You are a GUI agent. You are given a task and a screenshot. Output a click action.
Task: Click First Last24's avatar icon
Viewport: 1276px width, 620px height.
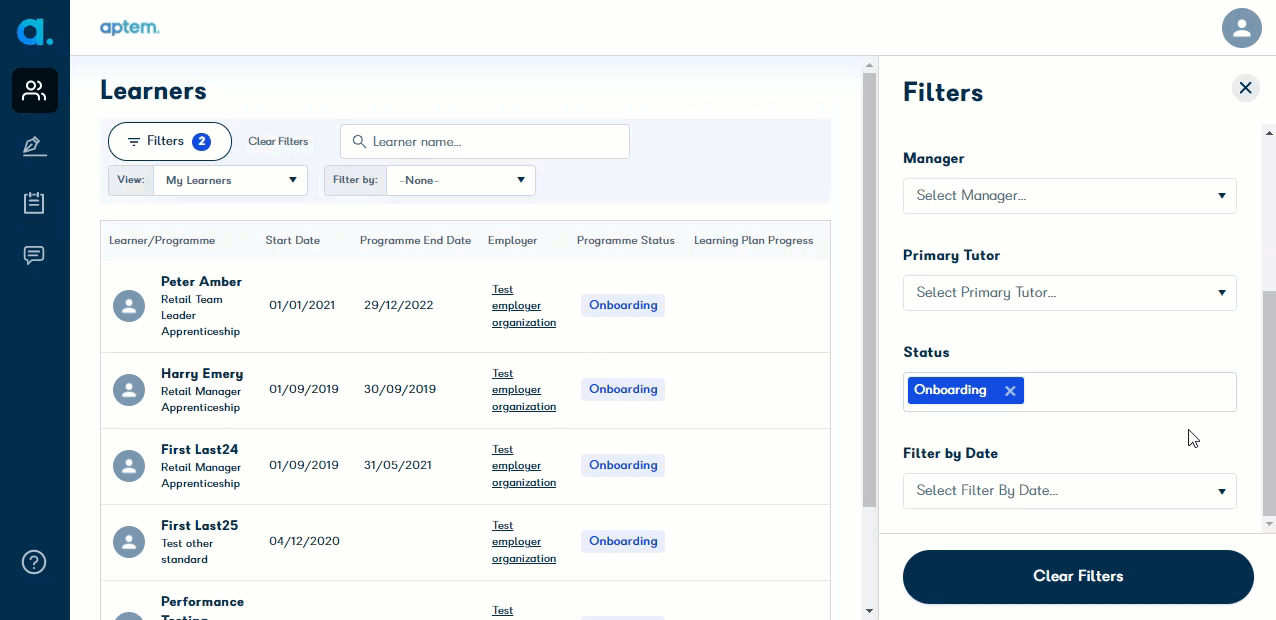pos(129,466)
